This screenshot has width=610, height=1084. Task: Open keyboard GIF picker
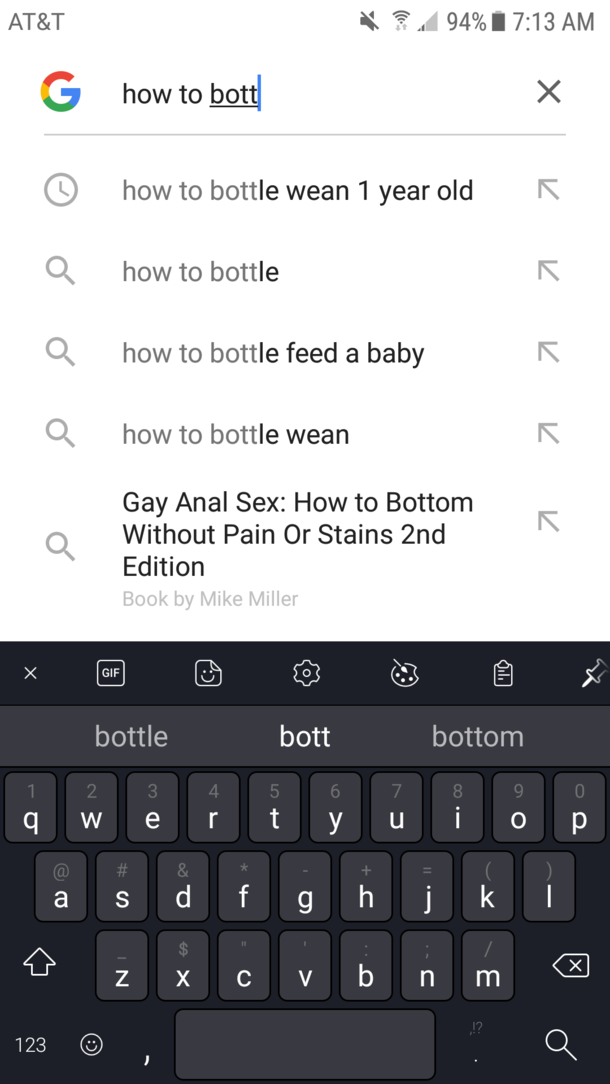111,674
